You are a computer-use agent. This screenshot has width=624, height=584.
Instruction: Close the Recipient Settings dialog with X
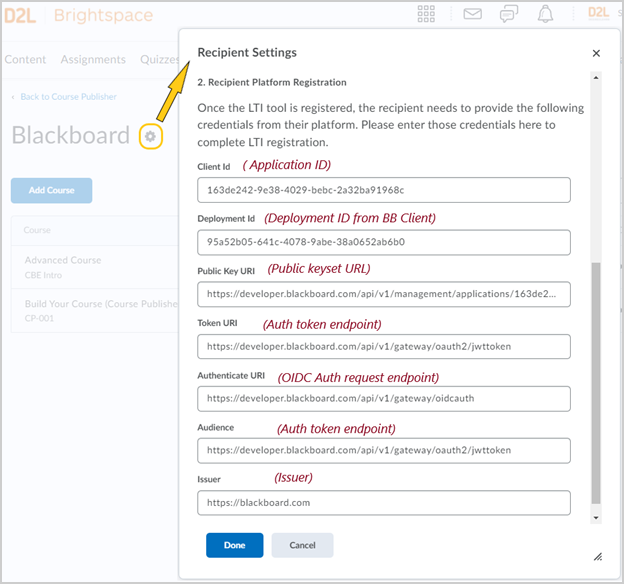coord(596,53)
